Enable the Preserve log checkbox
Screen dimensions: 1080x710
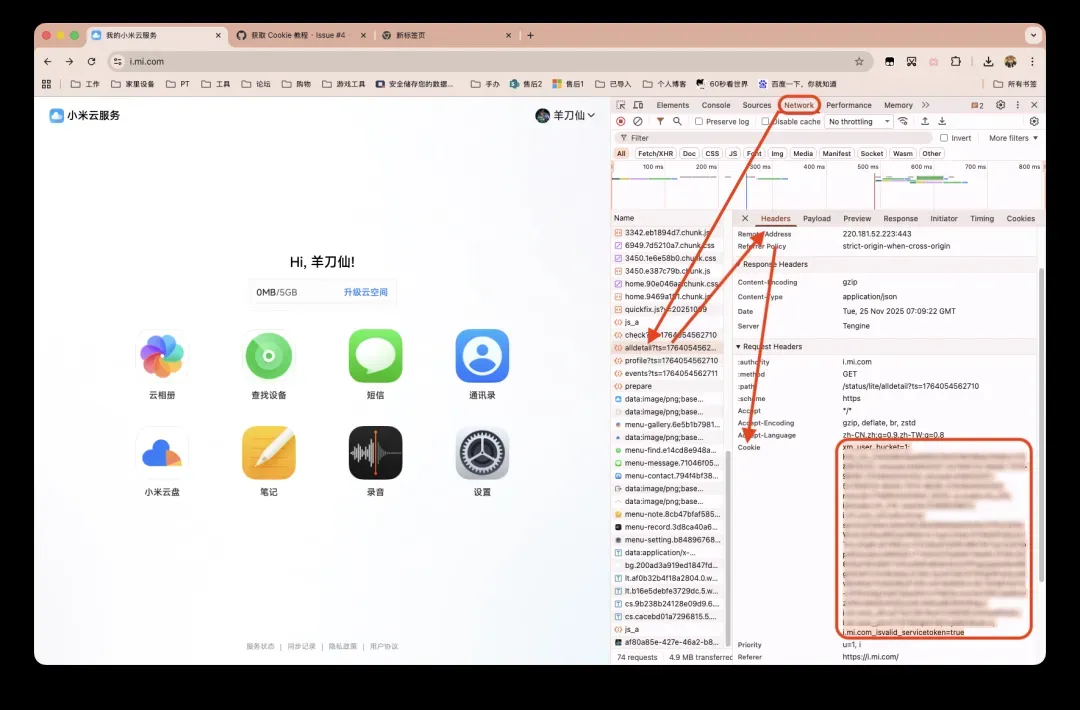(x=699, y=121)
